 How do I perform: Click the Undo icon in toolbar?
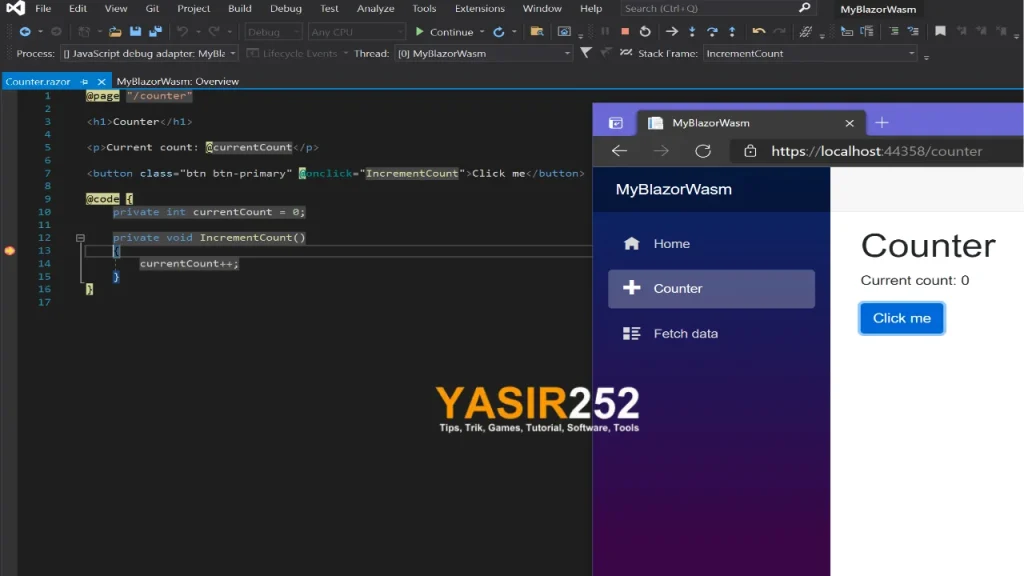182,31
